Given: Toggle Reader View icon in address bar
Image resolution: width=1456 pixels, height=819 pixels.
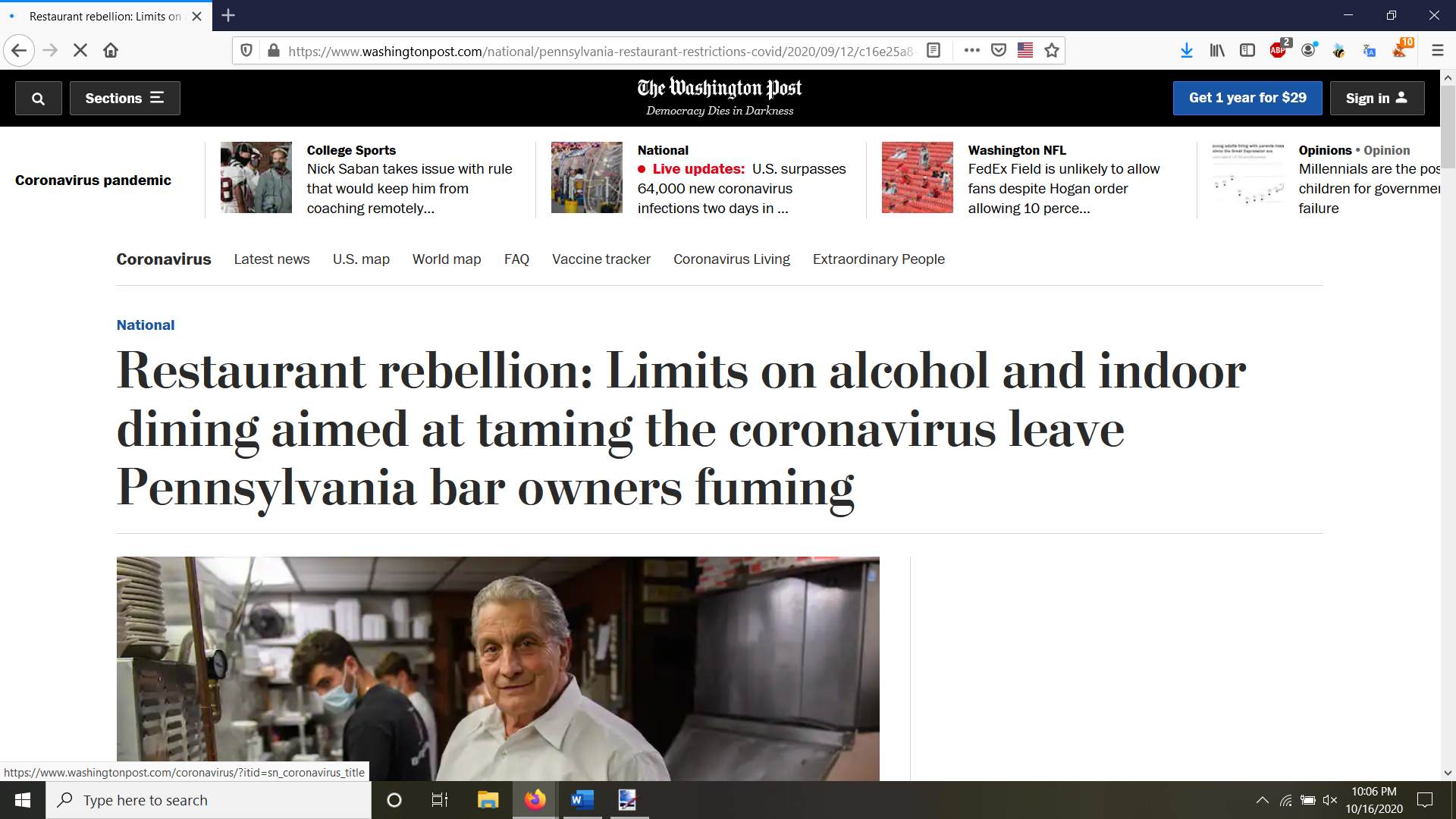Looking at the screenshot, I should coord(934,51).
